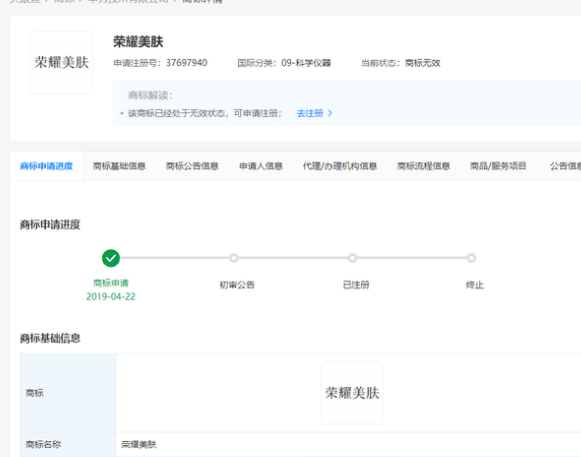Click the 商标申请 step label
This screenshot has width=581, height=457.
coord(111,283)
